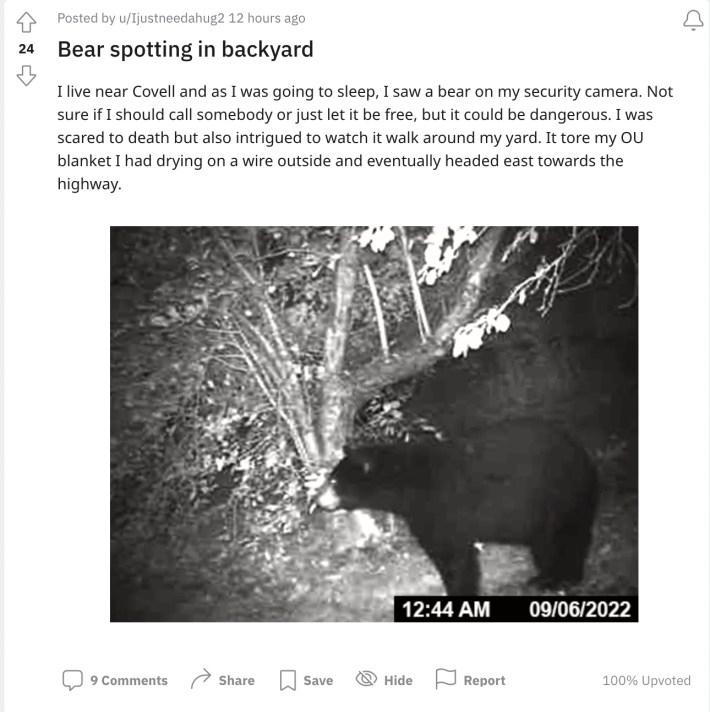710x712 pixels.
Task: Select the Hide text label
Action: click(x=398, y=680)
